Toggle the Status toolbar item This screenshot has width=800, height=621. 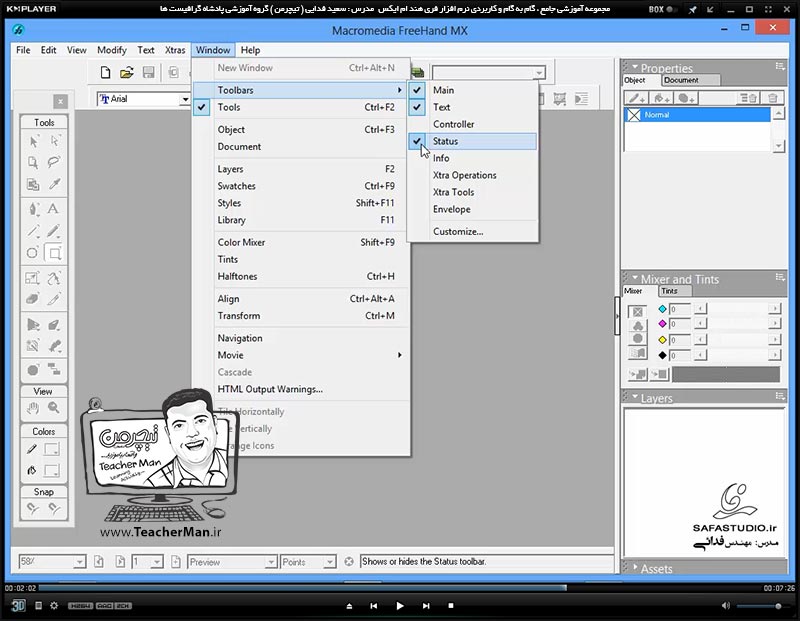(472, 141)
